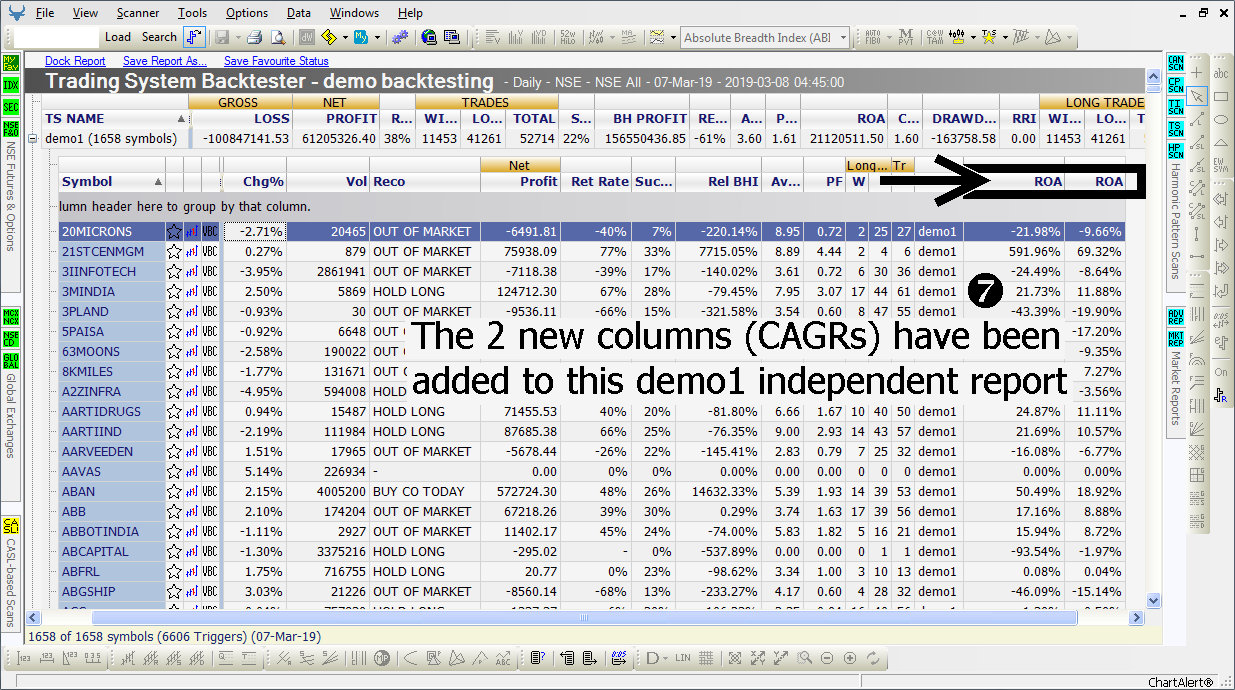Open the D timeframe dropdown in bottom toolbar

(656, 658)
